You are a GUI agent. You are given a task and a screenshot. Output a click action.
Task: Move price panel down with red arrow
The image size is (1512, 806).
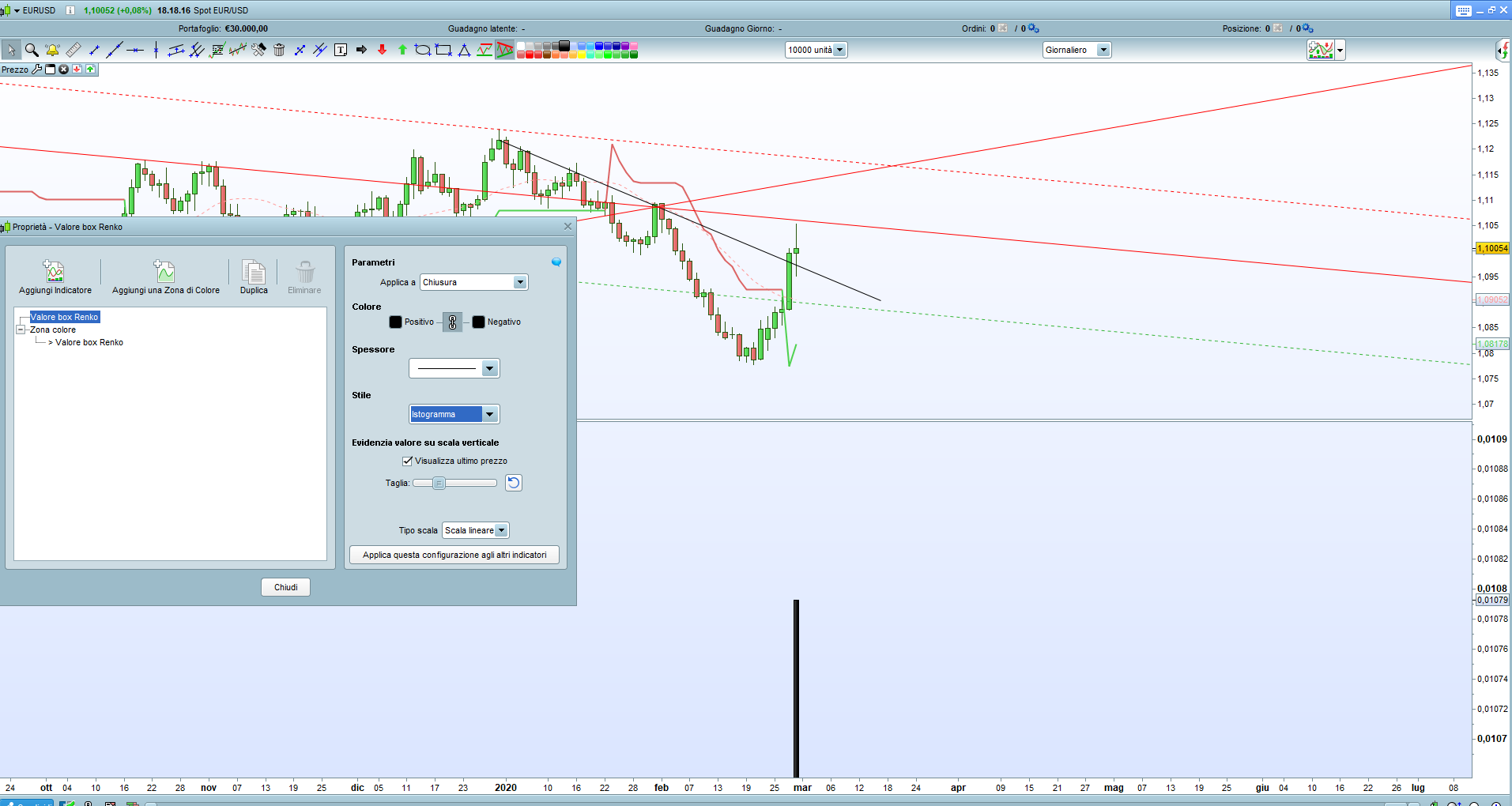(77, 70)
